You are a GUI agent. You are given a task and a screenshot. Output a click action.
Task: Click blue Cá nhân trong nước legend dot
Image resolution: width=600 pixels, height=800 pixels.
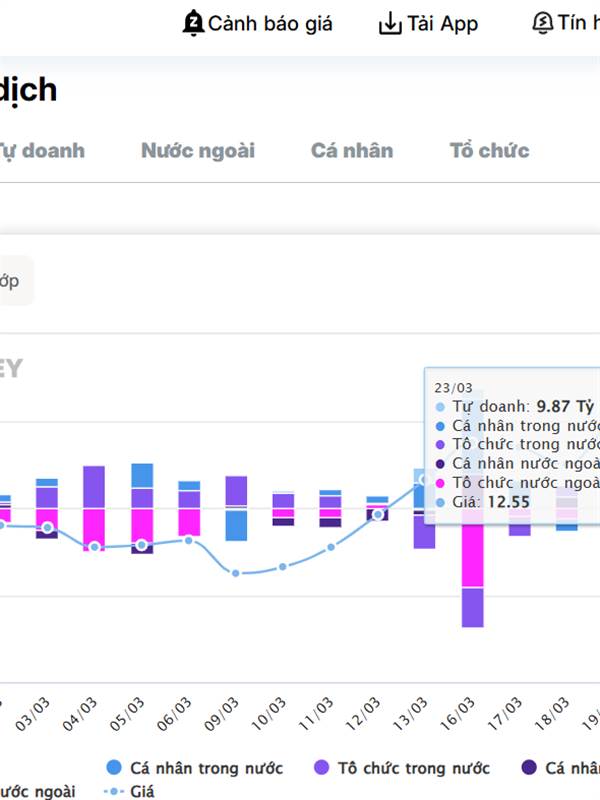tap(114, 767)
